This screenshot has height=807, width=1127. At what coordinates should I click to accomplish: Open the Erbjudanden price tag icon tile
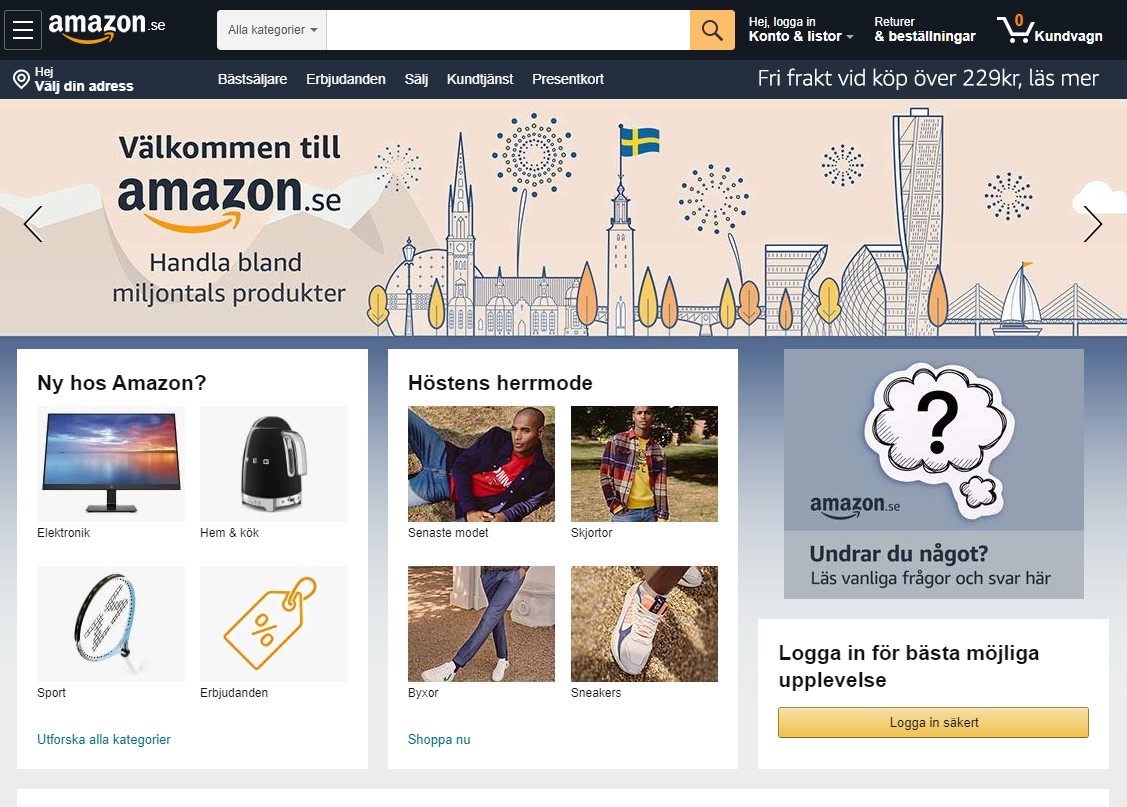(274, 624)
